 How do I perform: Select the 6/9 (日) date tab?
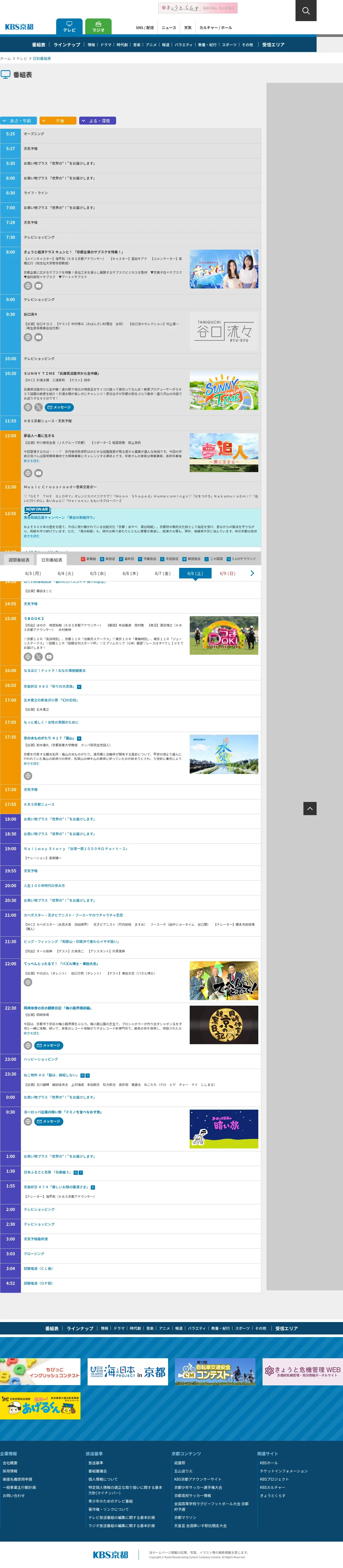(x=227, y=573)
